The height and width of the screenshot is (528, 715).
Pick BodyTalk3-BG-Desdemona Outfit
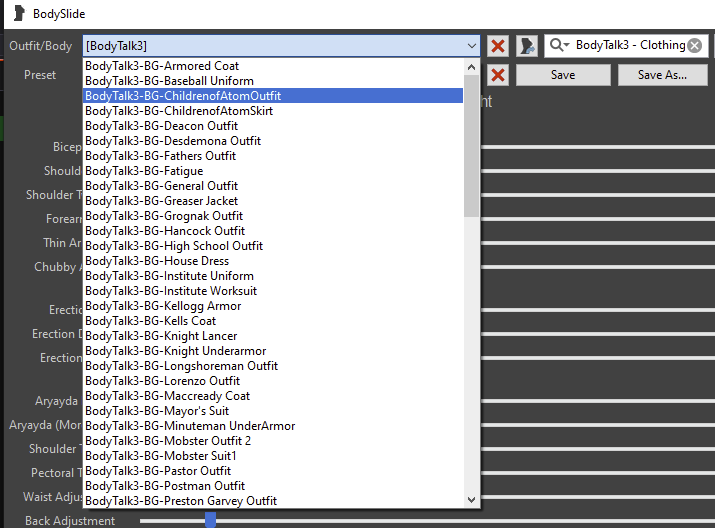coord(273,141)
